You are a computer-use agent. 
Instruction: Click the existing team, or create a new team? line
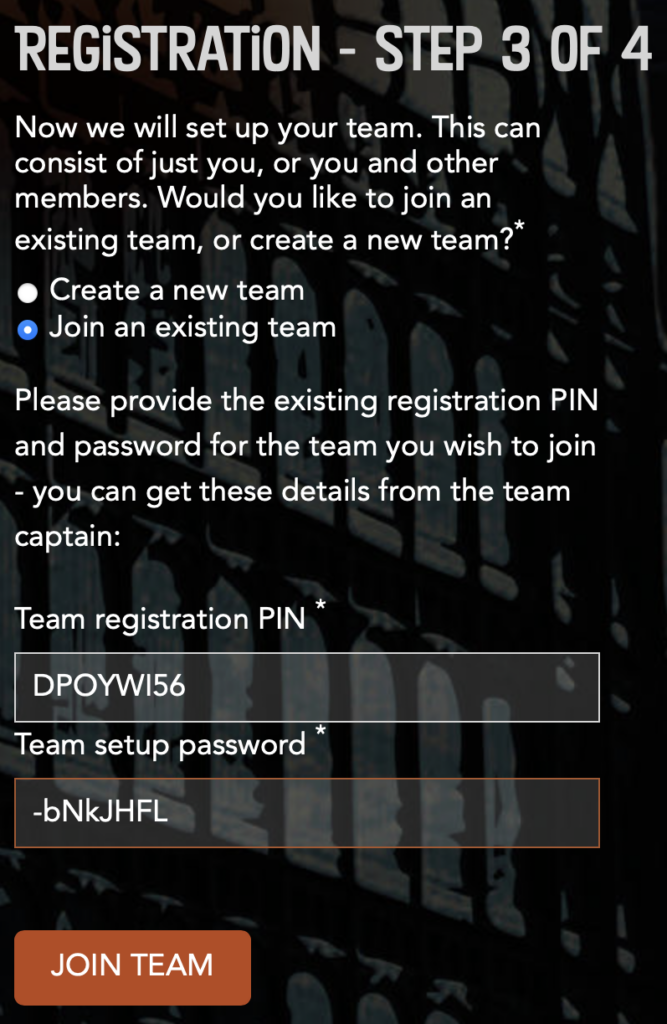point(264,240)
